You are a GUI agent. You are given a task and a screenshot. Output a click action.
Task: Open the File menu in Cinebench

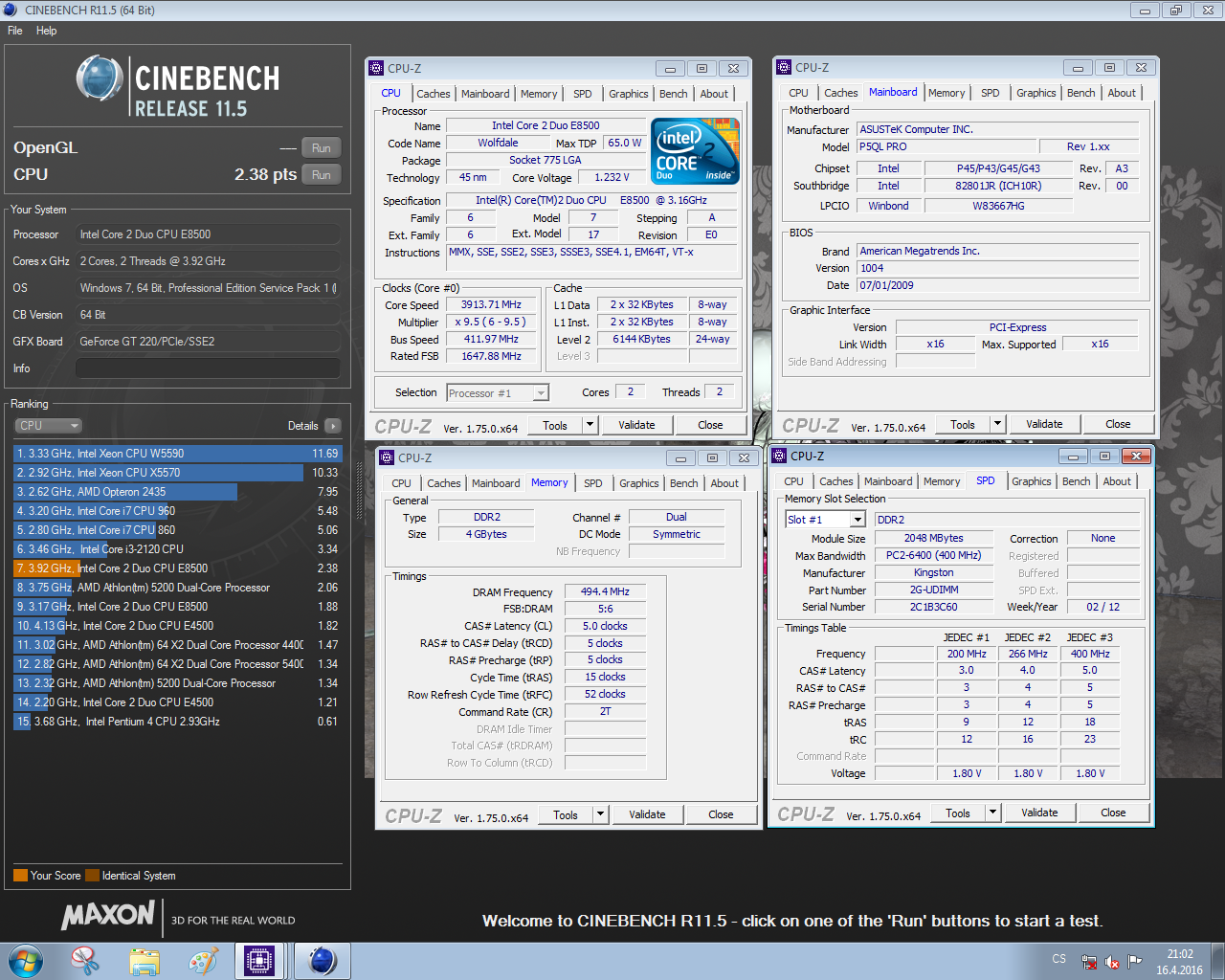pos(15,31)
